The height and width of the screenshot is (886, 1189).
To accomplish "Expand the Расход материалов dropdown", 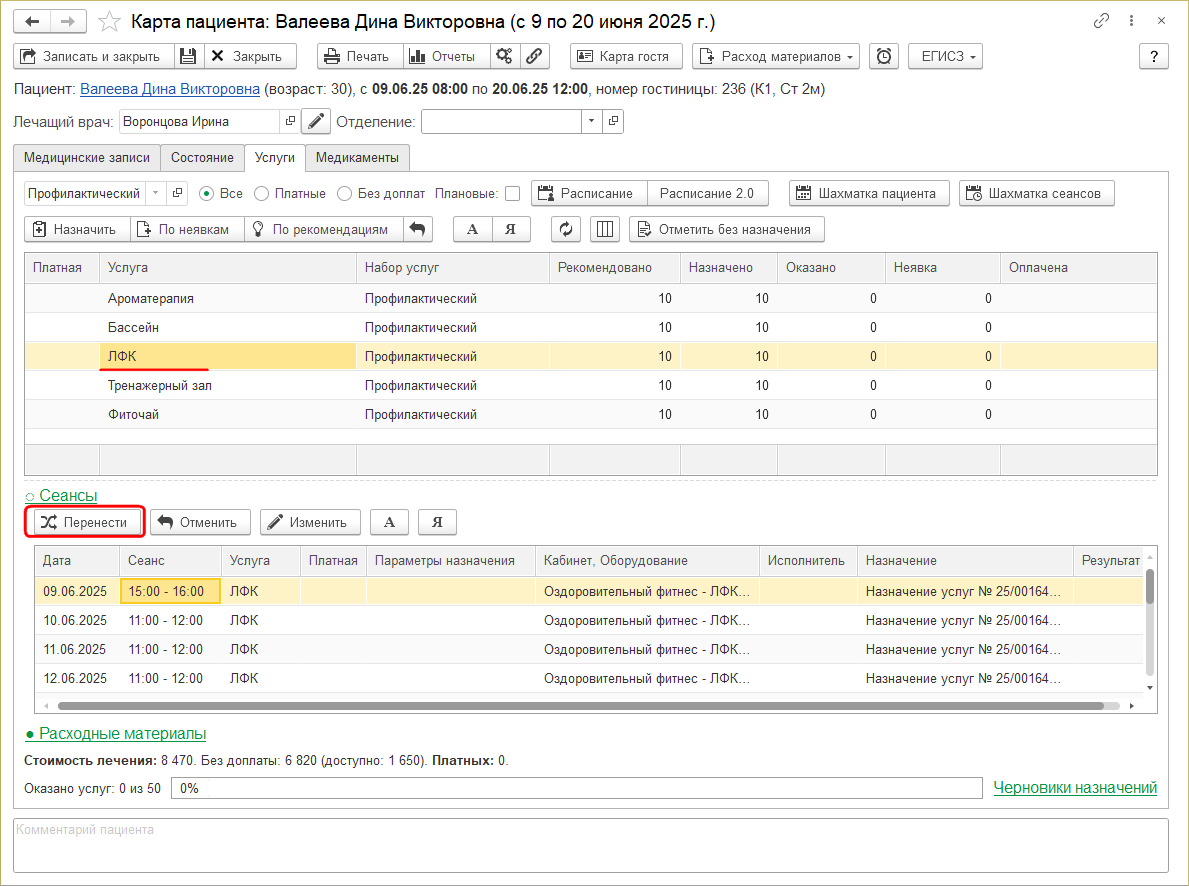I will tap(776, 57).
